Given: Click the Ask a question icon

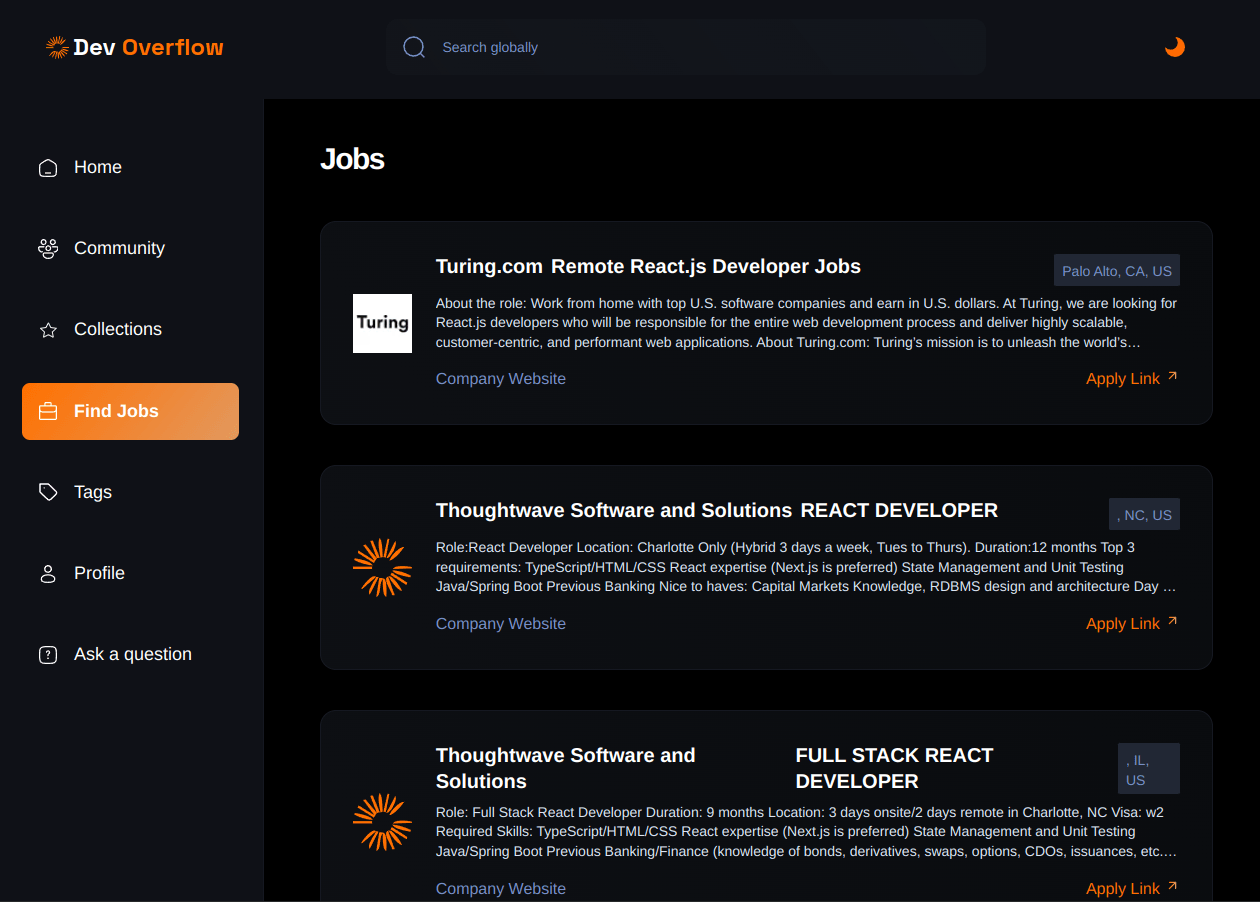Looking at the screenshot, I should [x=48, y=655].
